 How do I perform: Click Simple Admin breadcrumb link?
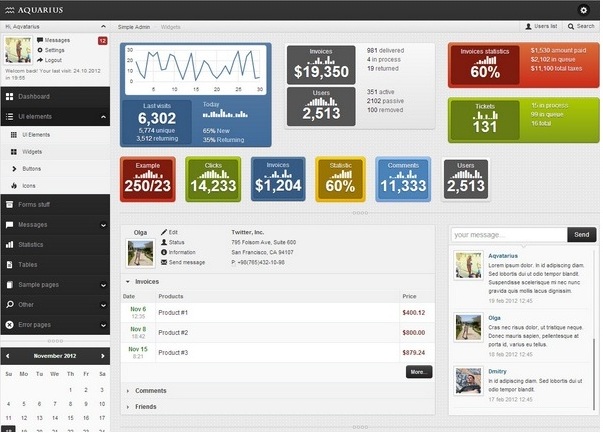[x=133, y=27]
